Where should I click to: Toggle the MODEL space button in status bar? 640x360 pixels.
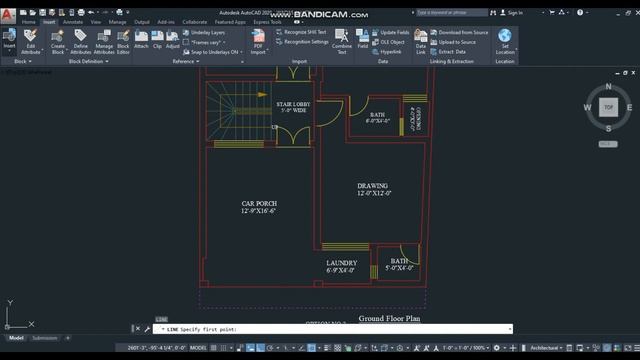click(x=198, y=348)
